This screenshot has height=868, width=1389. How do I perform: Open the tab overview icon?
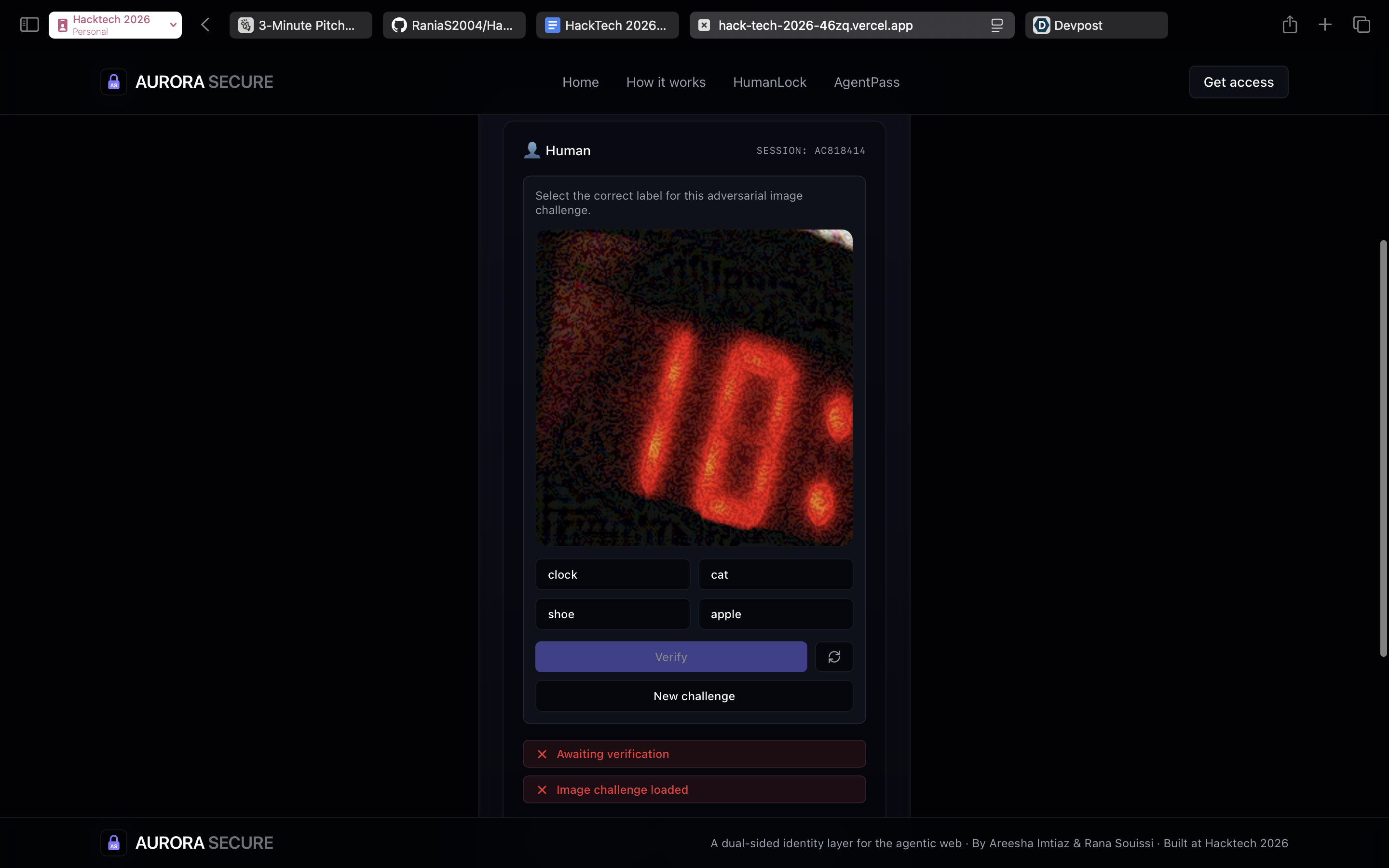tap(1362, 25)
